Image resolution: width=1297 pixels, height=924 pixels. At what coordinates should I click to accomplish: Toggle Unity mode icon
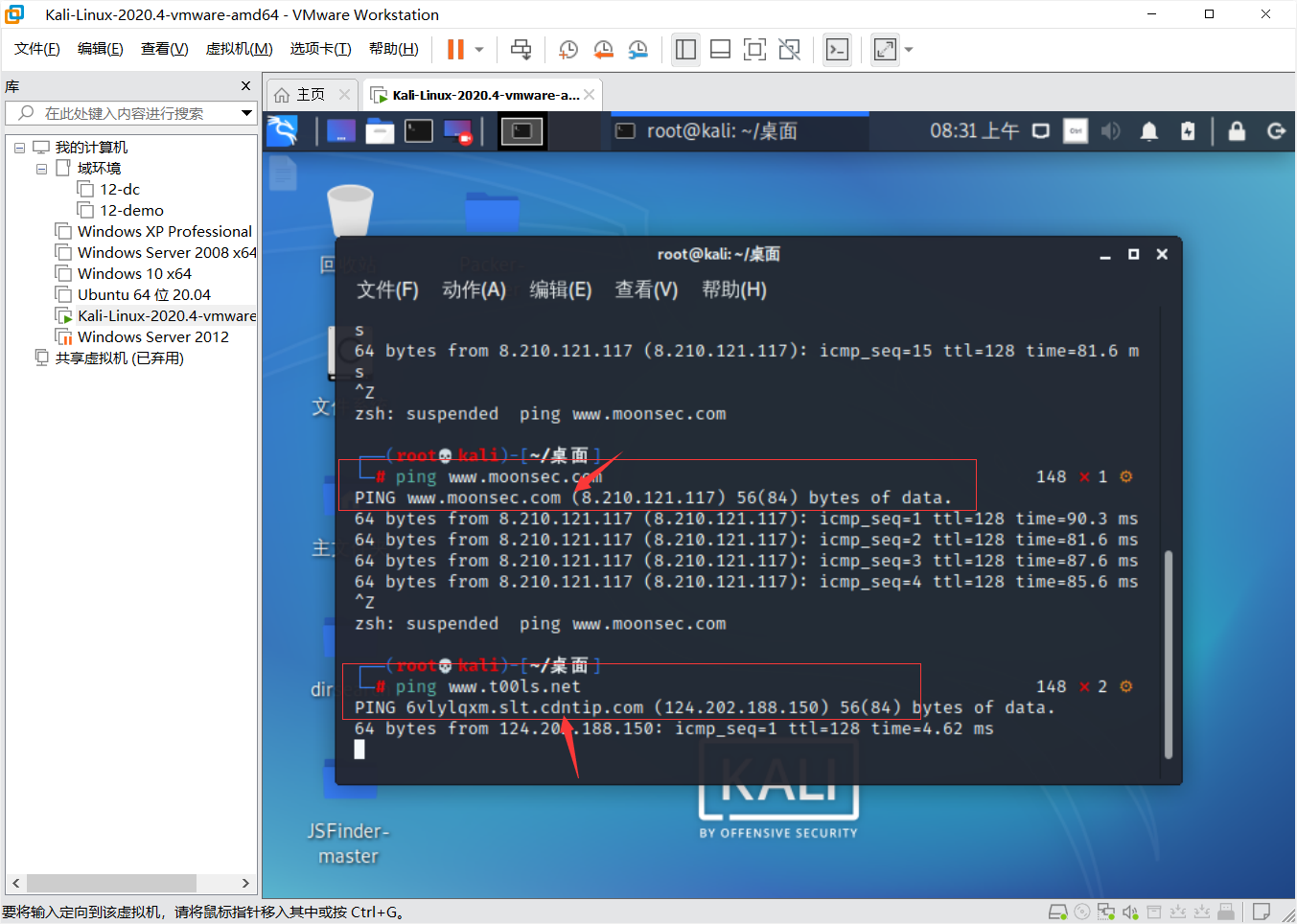point(789,50)
